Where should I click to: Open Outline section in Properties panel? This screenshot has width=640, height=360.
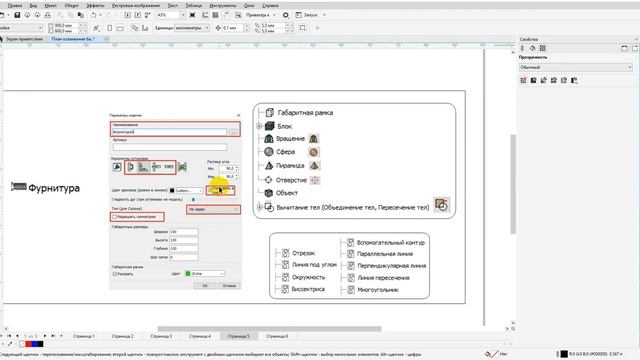click(522, 48)
